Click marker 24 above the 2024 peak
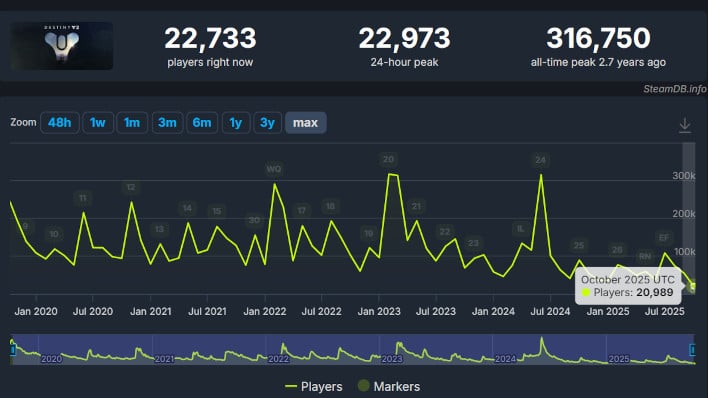708x398 pixels. [x=540, y=160]
